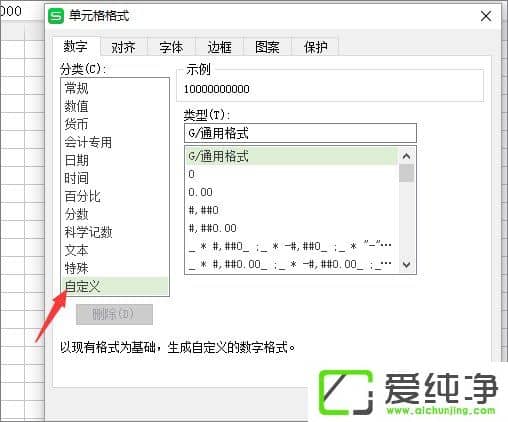Click the format list scroll-down arrow

(406, 265)
